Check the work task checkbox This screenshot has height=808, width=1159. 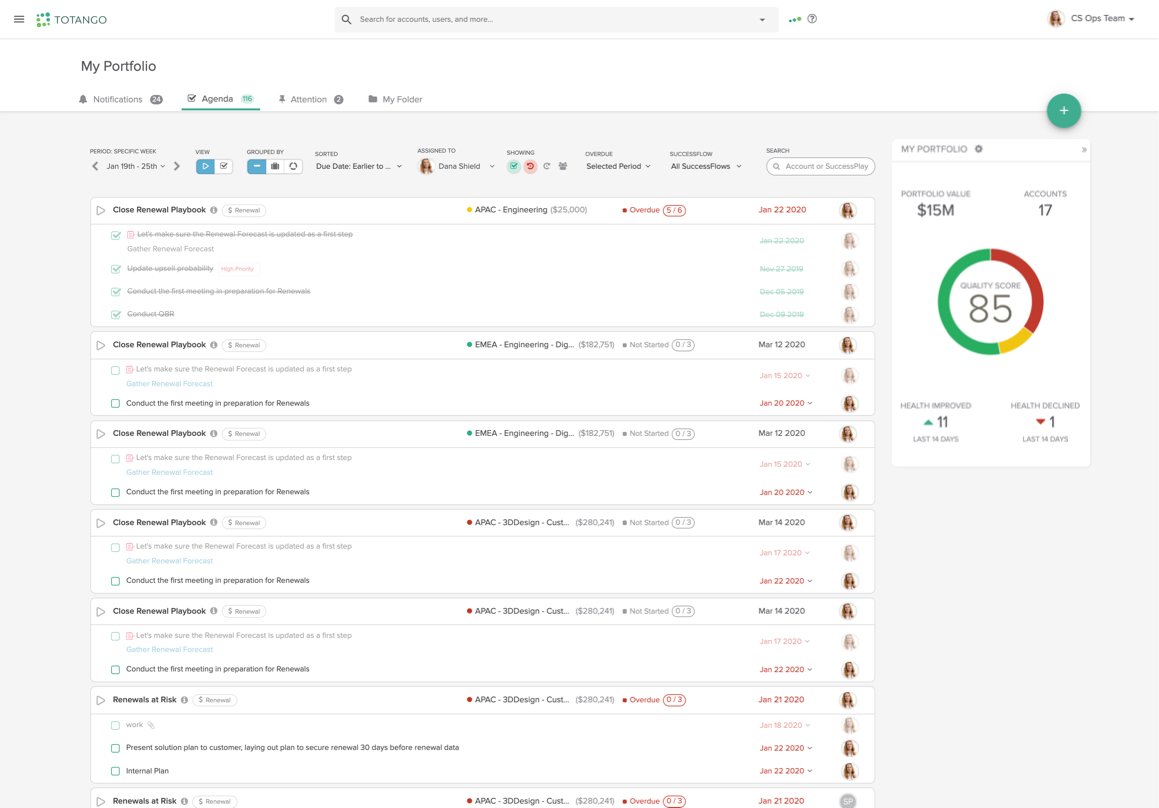coord(115,723)
